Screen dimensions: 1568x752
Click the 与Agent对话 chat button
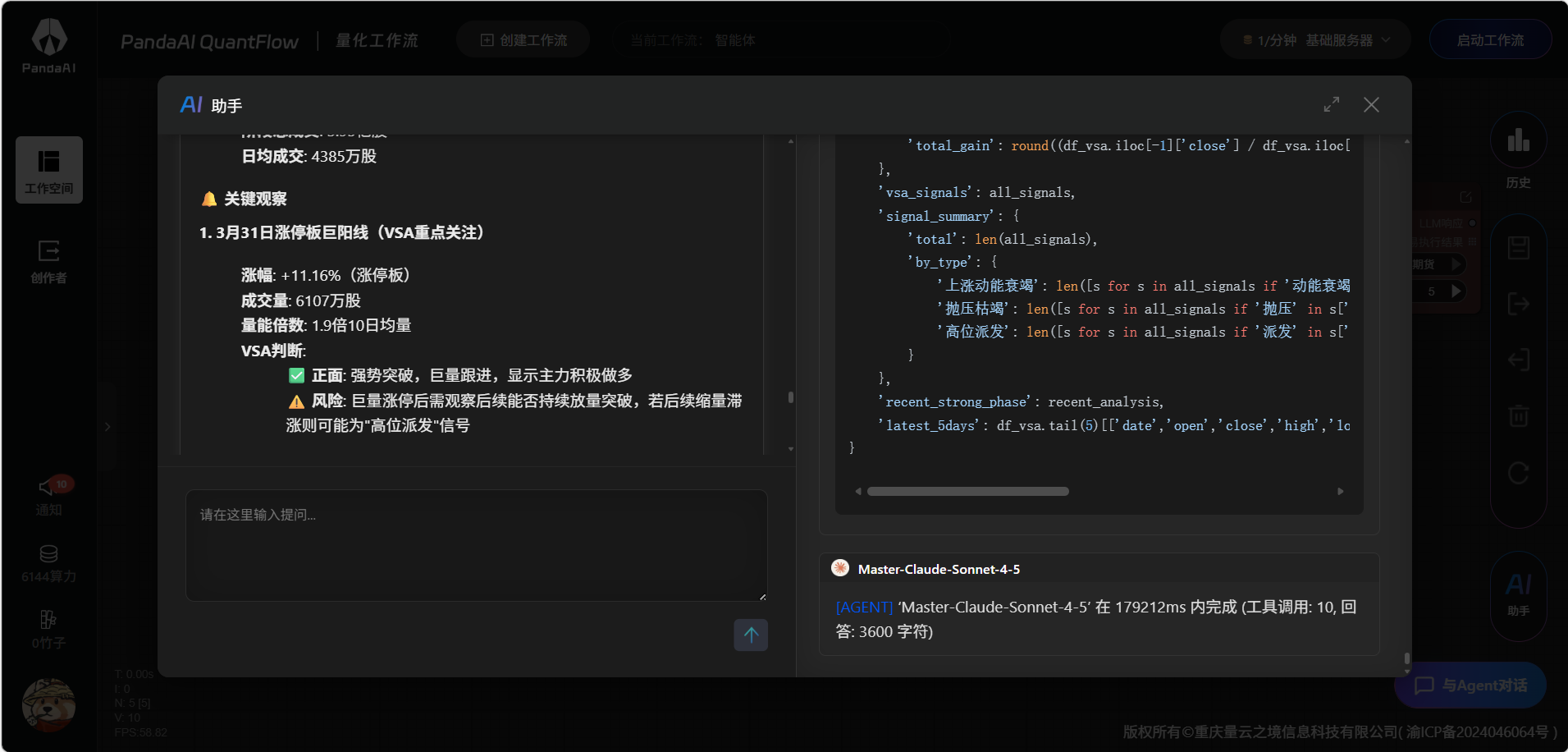(x=1470, y=686)
